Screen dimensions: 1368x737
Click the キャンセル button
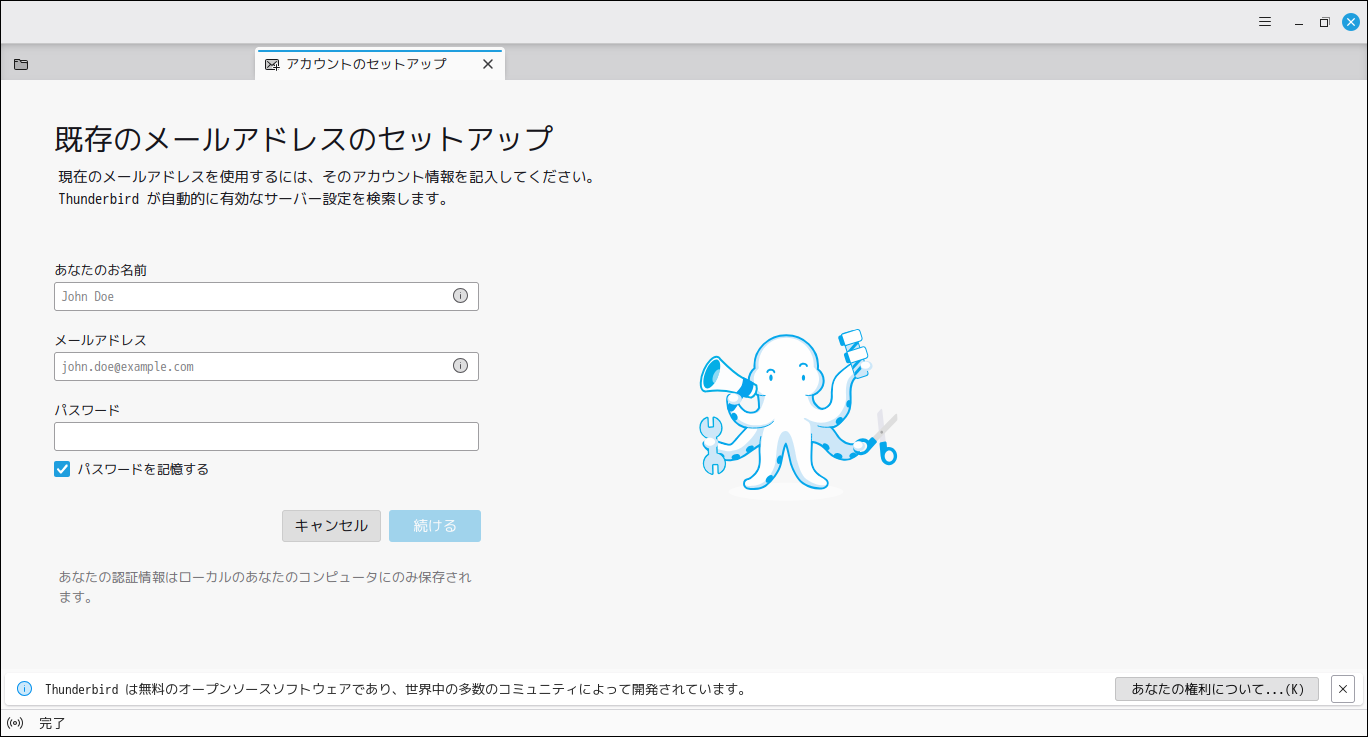331,525
